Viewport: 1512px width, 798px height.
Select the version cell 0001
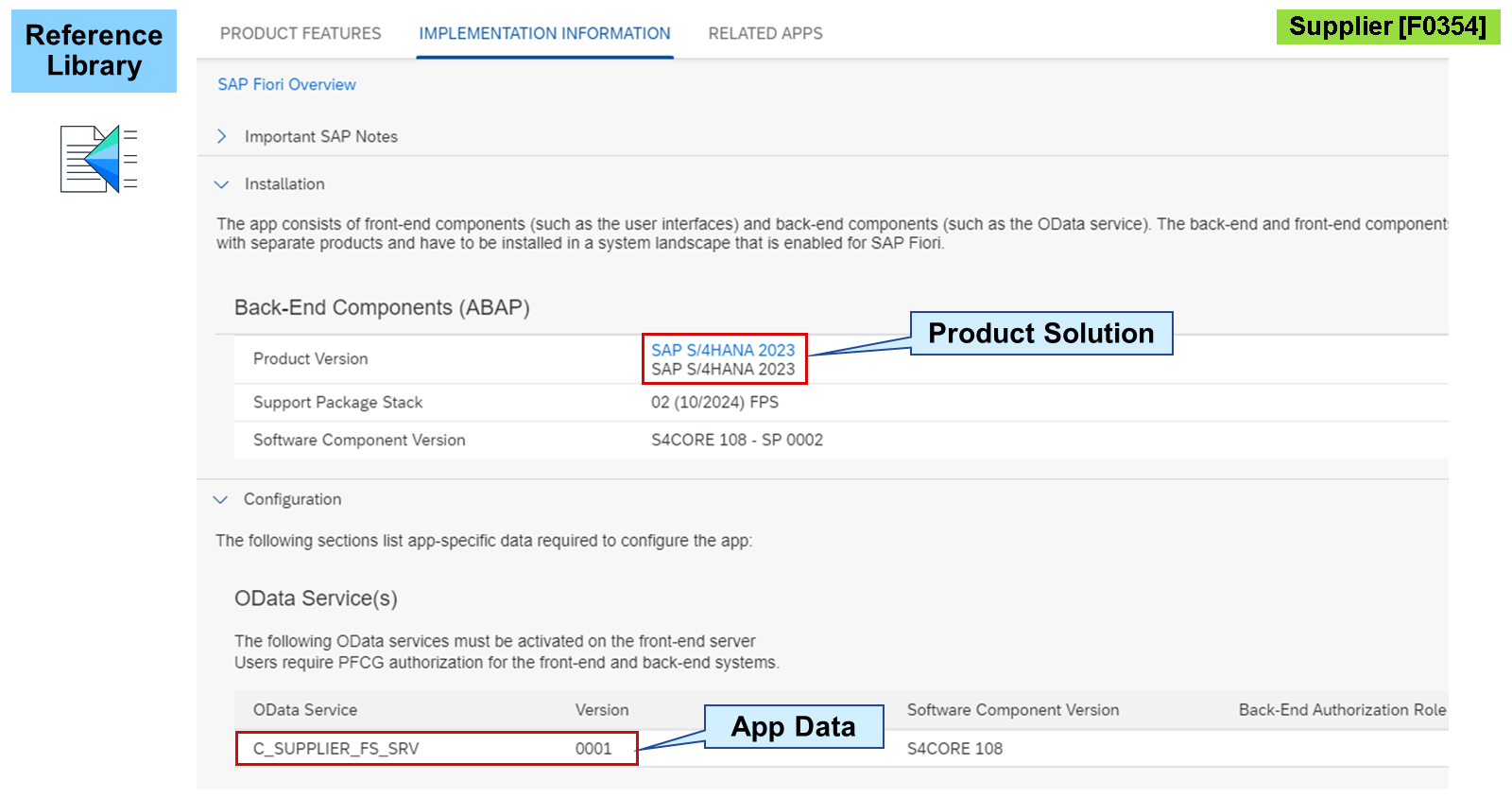[x=593, y=748]
